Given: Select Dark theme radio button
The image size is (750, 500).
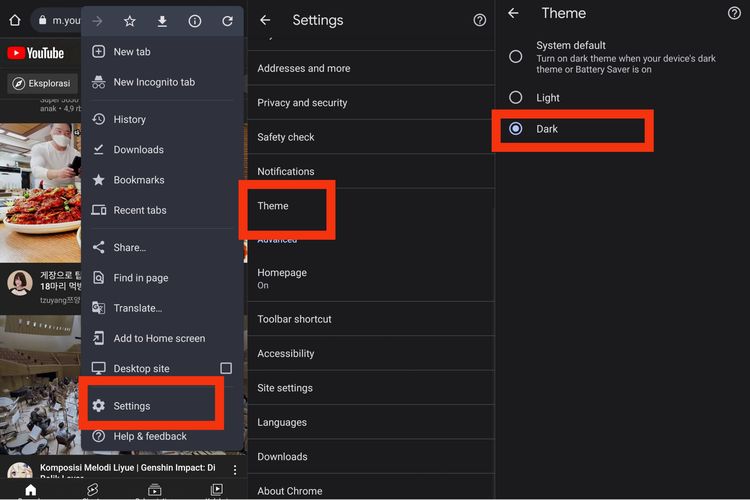Looking at the screenshot, I should [516, 128].
